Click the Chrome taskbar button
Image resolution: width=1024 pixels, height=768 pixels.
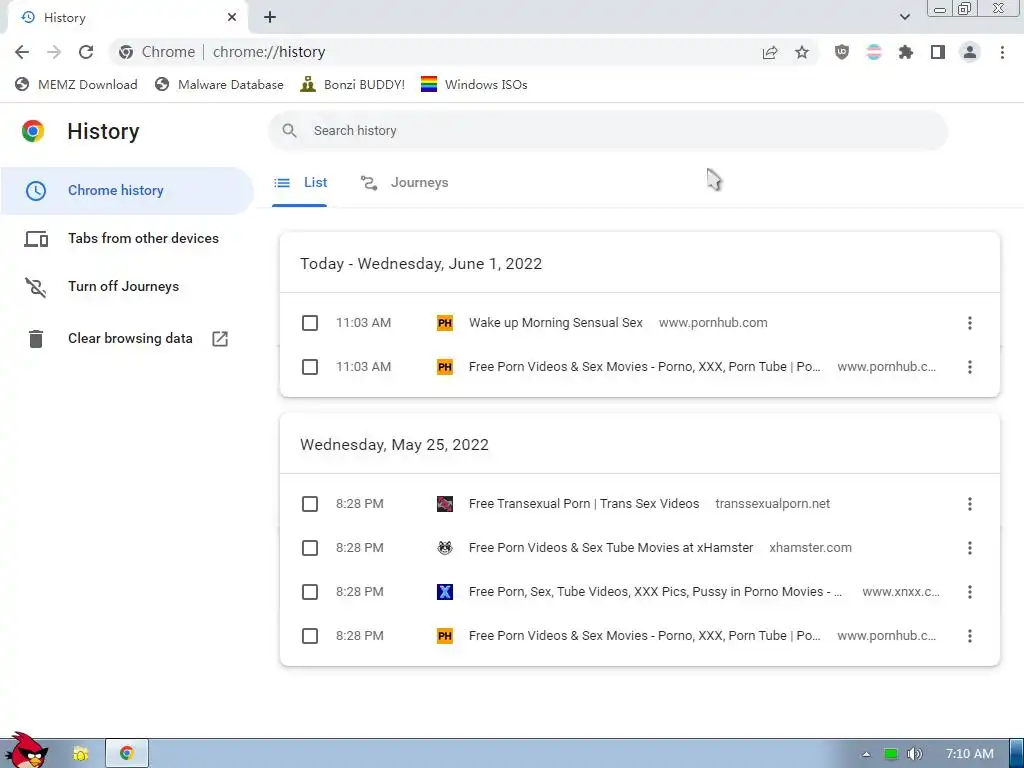tap(127, 754)
